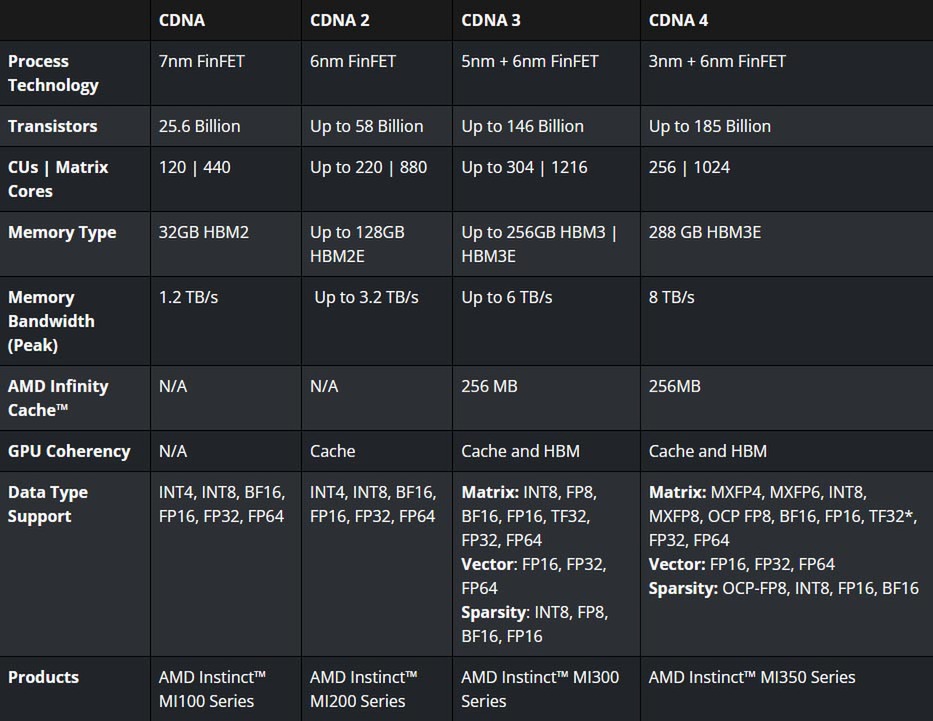Select the AMD Instinct MI350 Series cell
Image resolution: width=933 pixels, height=721 pixels.
coord(752,677)
